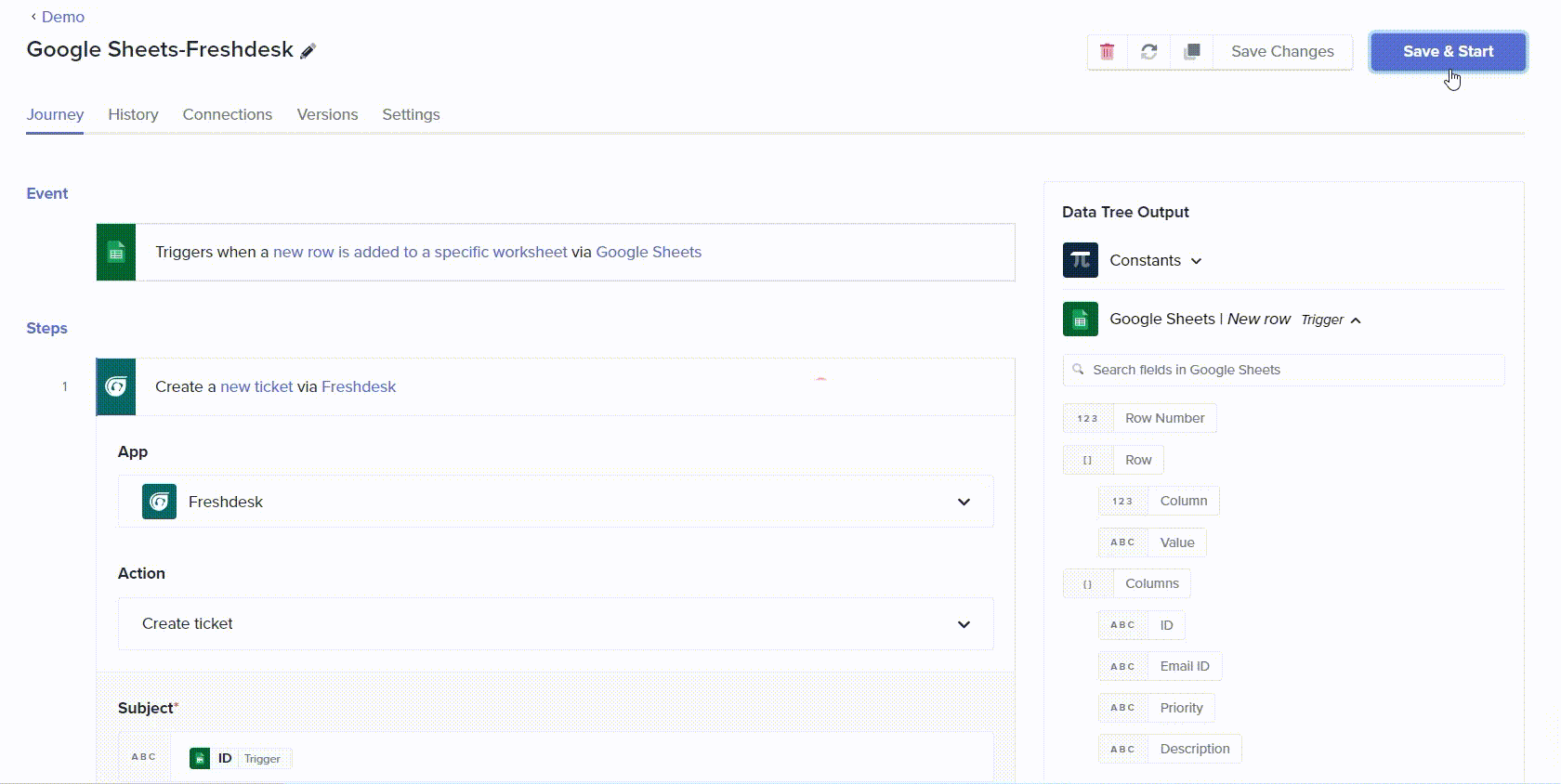The width and height of the screenshot is (1561, 784).
Task: Edit journey name with pencil icon
Action: click(x=308, y=51)
